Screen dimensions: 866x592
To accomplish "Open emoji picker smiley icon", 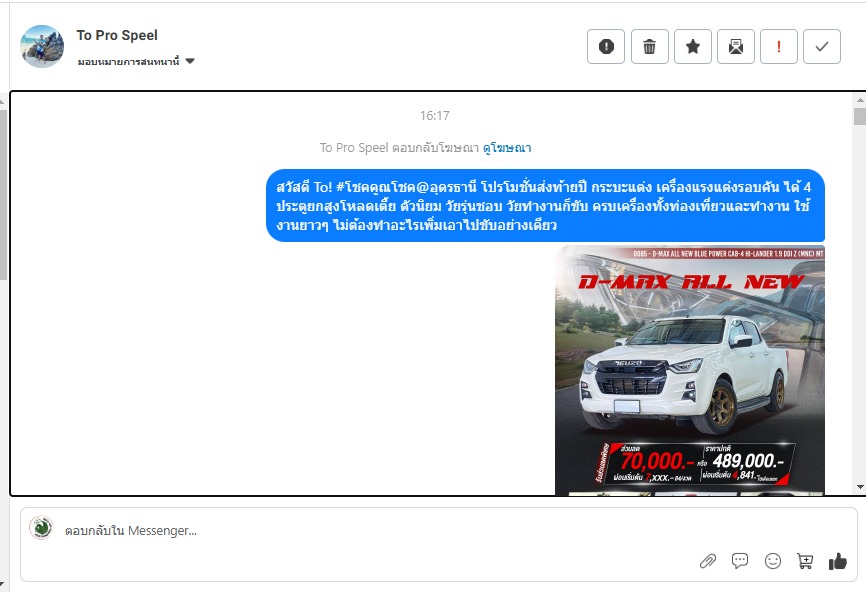I will [773, 561].
